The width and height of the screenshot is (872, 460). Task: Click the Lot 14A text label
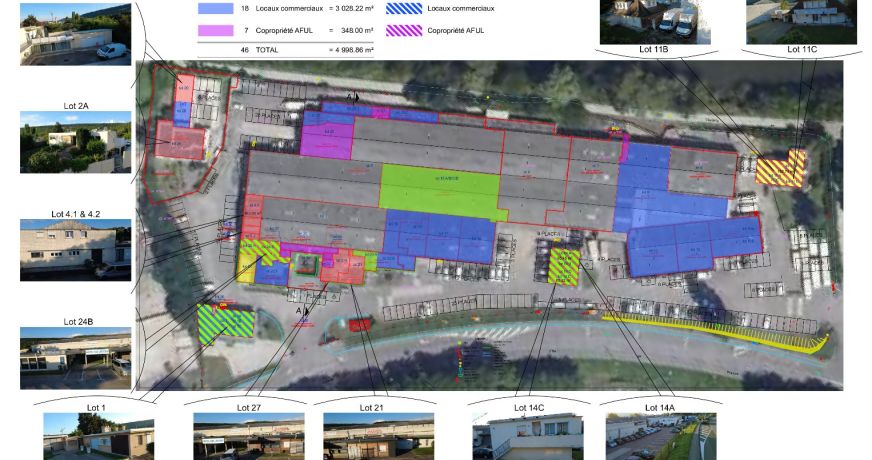click(660, 408)
